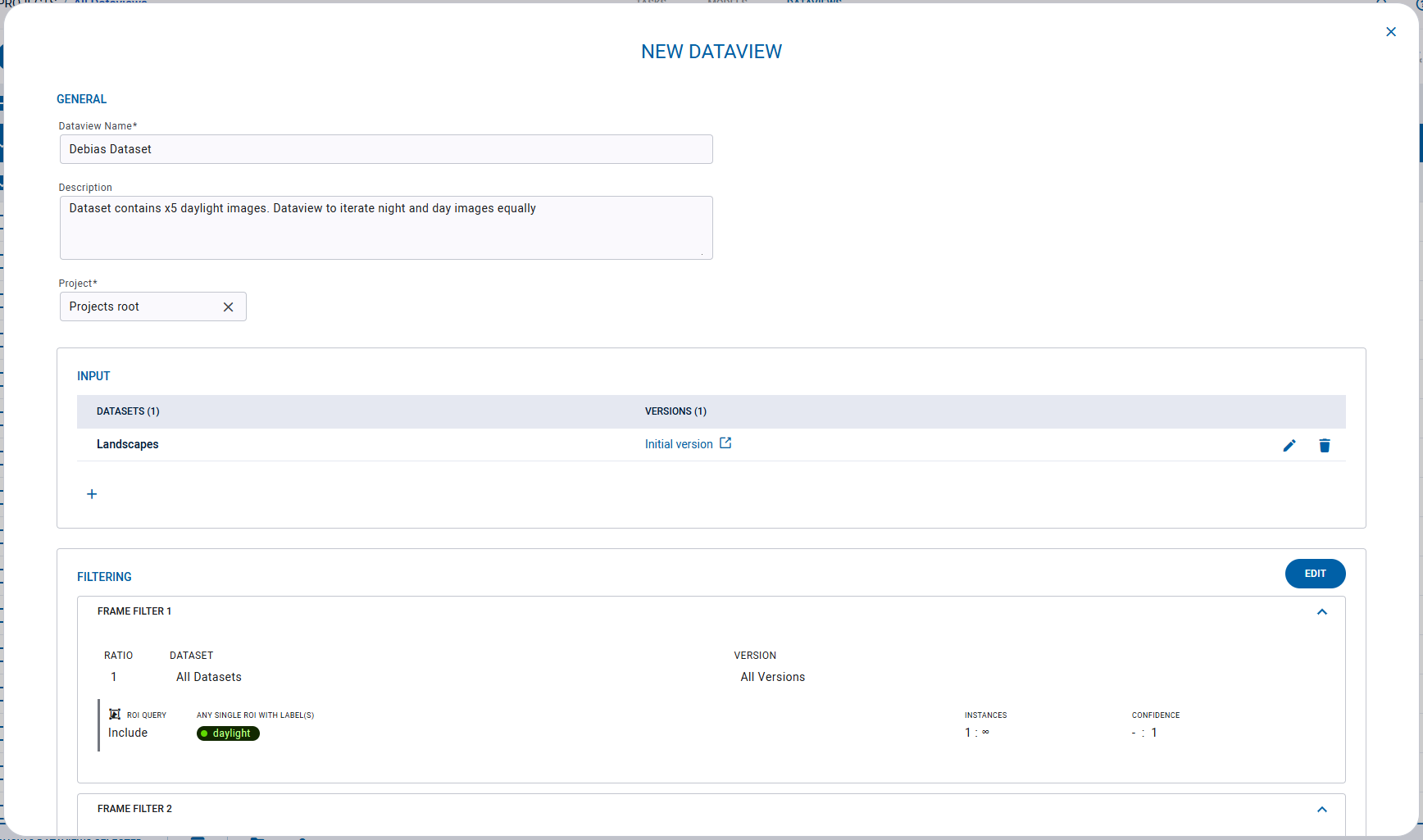Edit the Landscapes dataset version selection
The image size is (1423, 840).
pyautogui.click(x=1289, y=445)
